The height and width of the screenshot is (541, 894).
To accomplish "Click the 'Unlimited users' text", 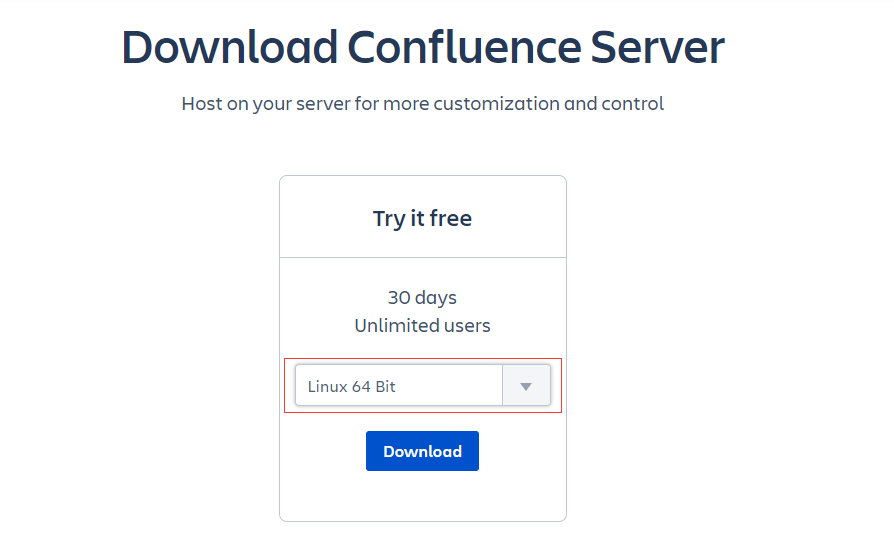I will tap(422, 326).
